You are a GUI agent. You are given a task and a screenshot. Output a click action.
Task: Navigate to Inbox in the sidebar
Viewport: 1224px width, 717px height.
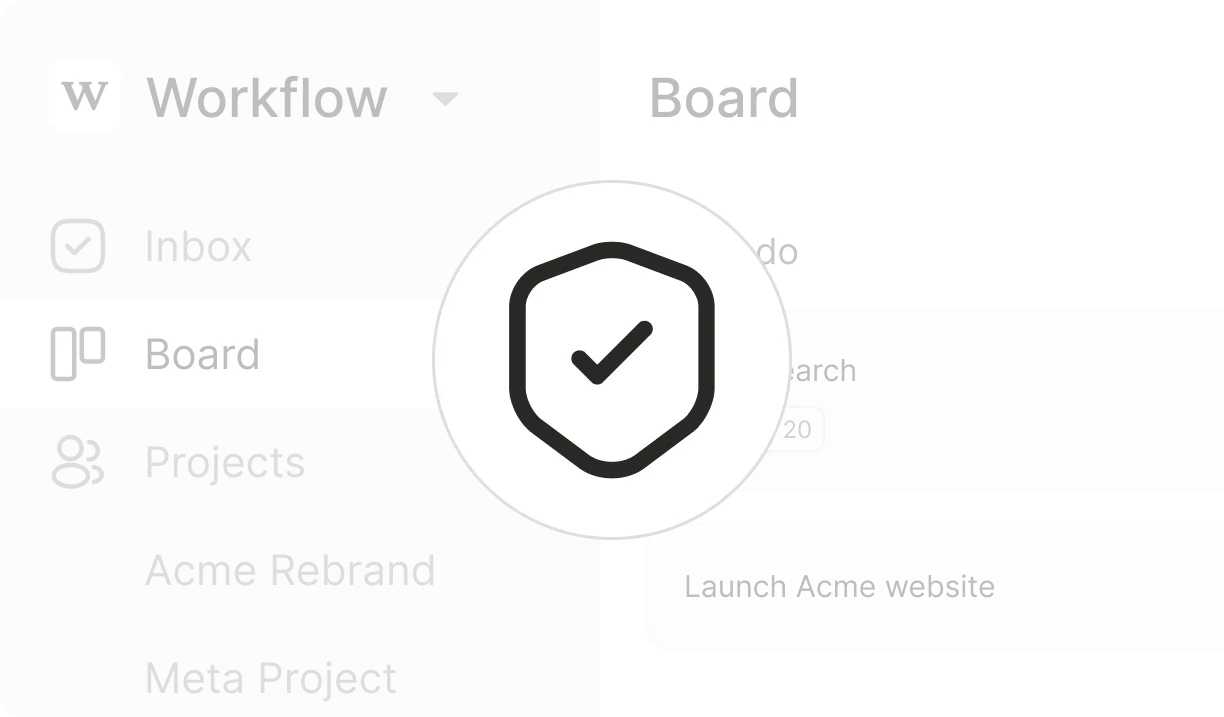[198, 246]
